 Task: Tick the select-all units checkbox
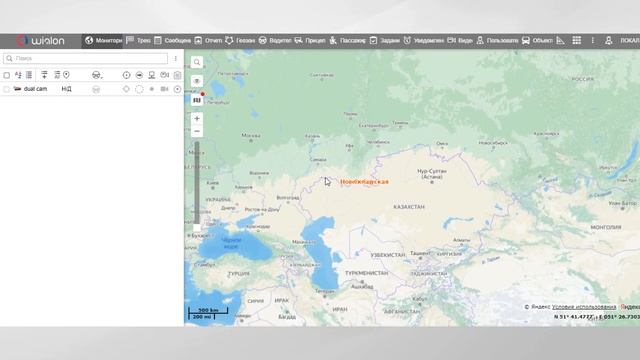tap(7, 75)
